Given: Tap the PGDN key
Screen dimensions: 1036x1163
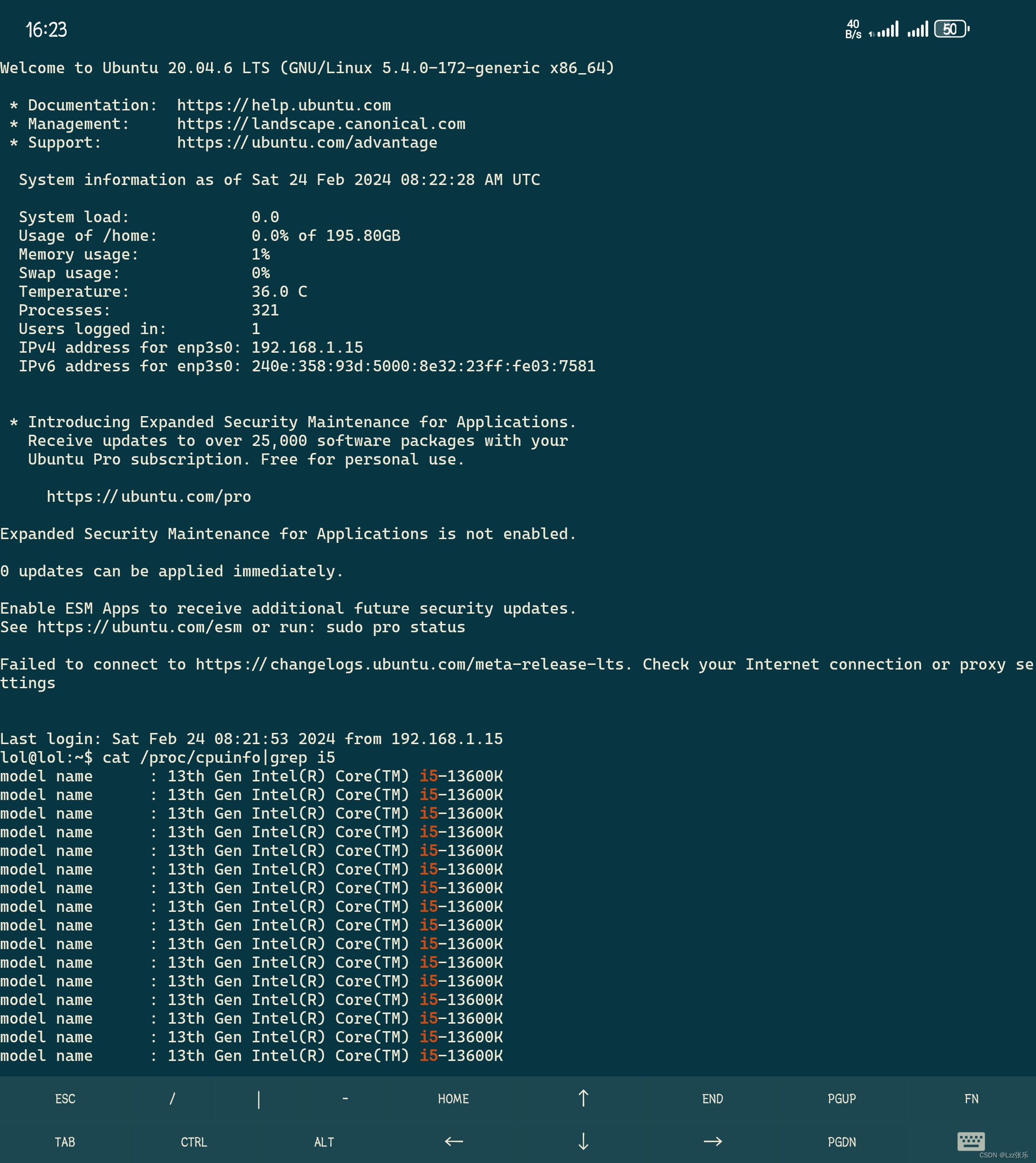Looking at the screenshot, I should (841, 1142).
